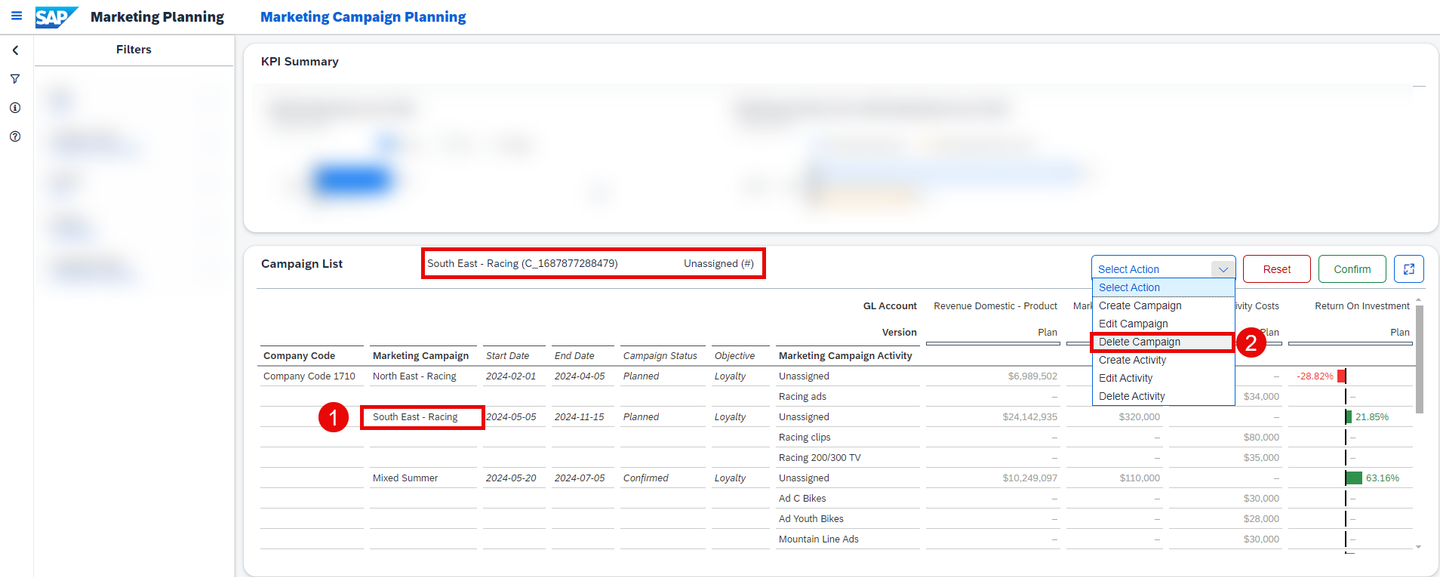The height and width of the screenshot is (577, 1440).
Task: Choose Create Activity from action list
Action: 1163,360
